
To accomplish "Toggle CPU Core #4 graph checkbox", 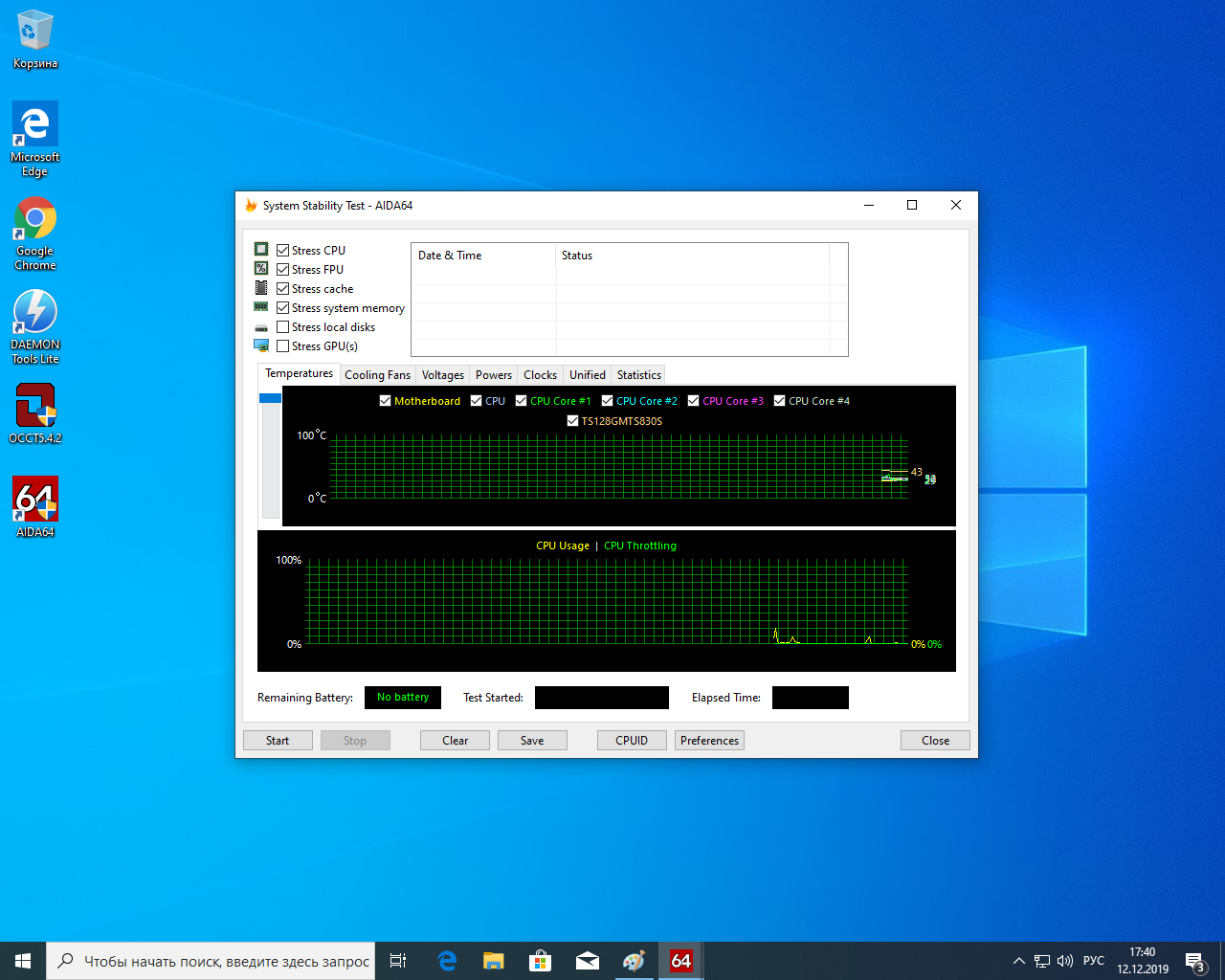I will (779, 401).
